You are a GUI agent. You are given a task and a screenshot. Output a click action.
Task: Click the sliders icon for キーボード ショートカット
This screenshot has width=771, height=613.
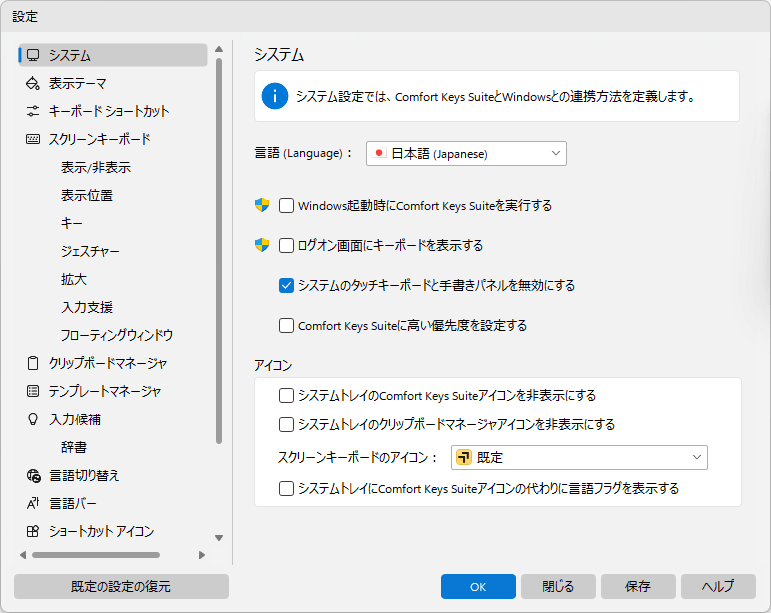(33, 111)
